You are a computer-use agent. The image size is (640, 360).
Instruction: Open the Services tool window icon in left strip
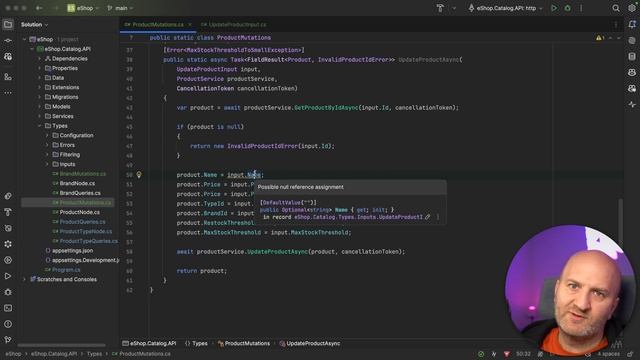pyautogui.click(x=8, y=260)
